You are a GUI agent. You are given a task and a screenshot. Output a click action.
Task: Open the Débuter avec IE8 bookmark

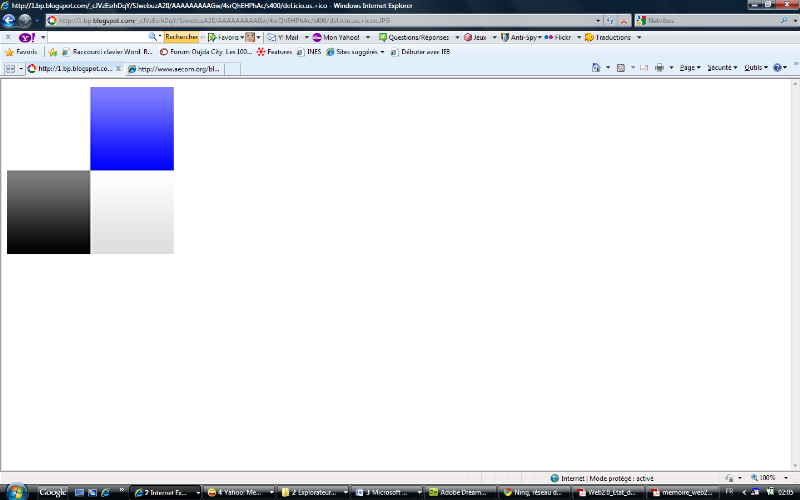(420, 52)
